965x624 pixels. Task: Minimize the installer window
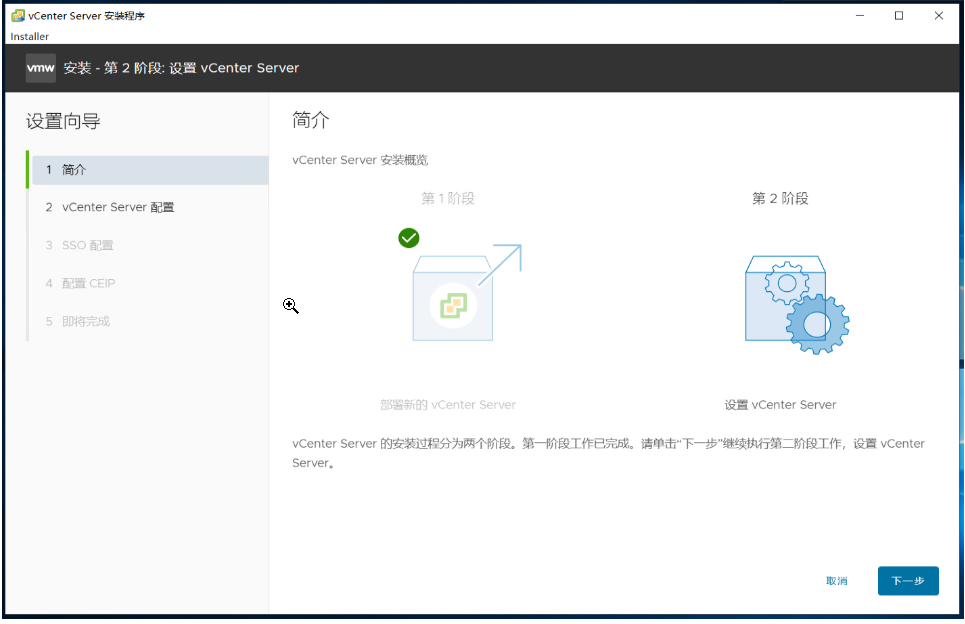pyautogui.click(x=860, y=15)
